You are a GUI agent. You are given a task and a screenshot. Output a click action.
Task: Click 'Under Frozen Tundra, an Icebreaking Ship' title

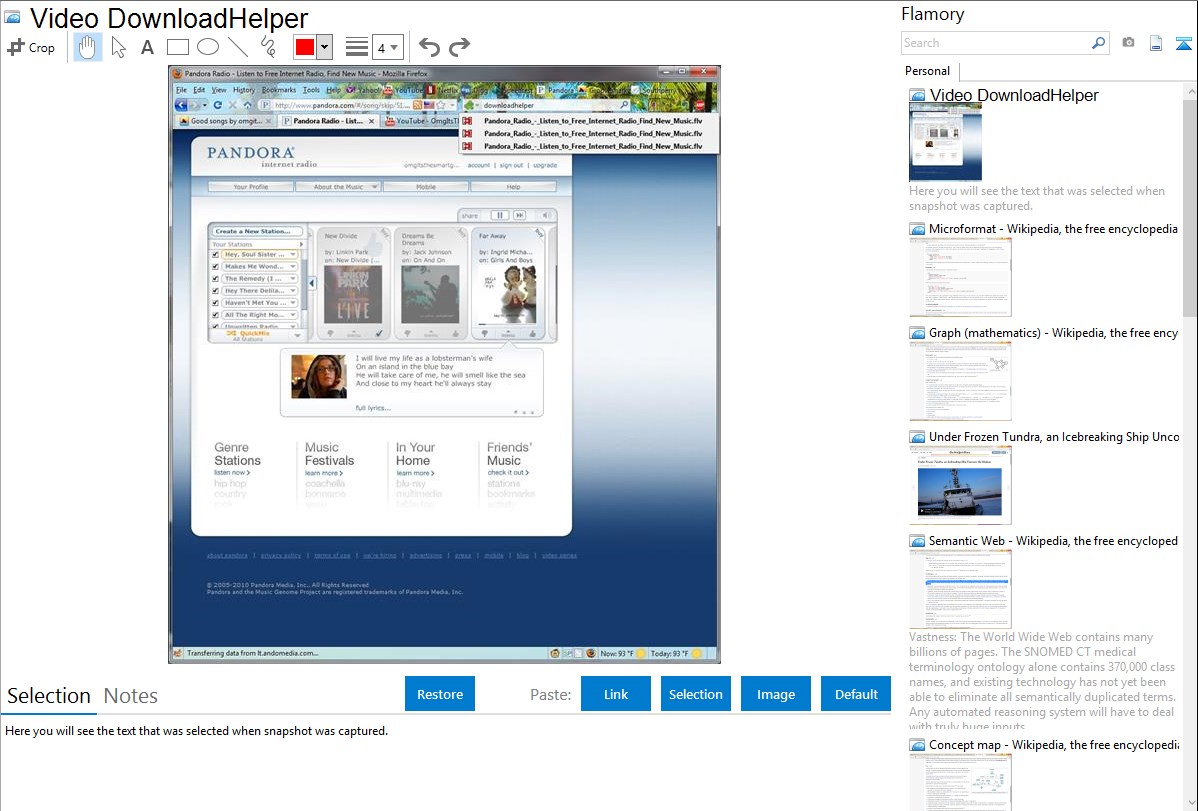pyautogui.click(x=1054, y=436)
